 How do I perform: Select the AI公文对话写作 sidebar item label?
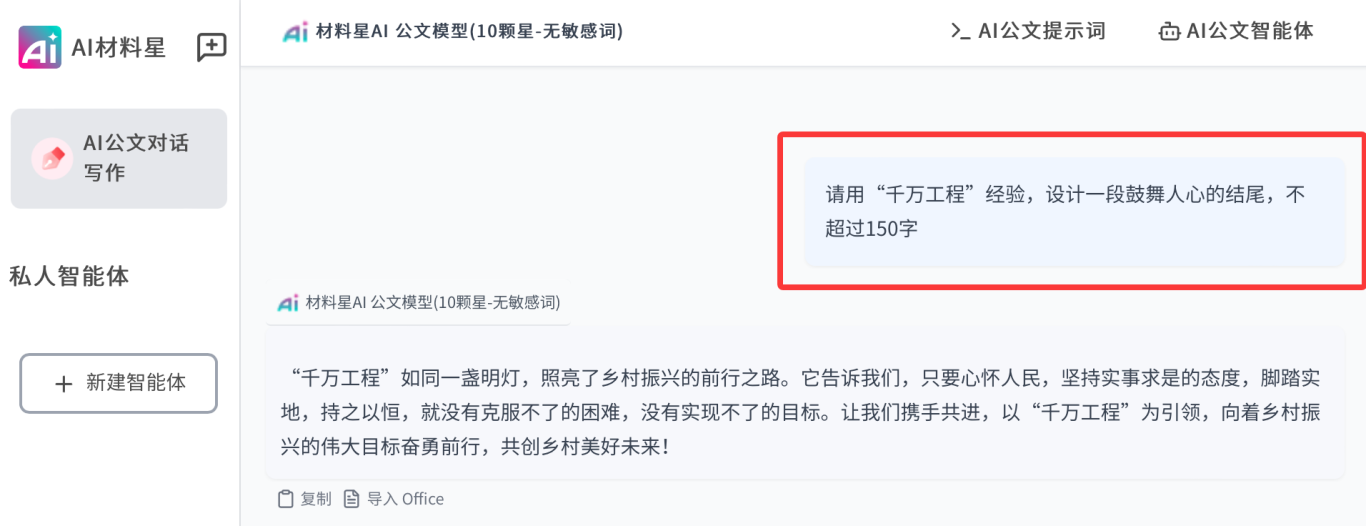(x=135, y=158)
